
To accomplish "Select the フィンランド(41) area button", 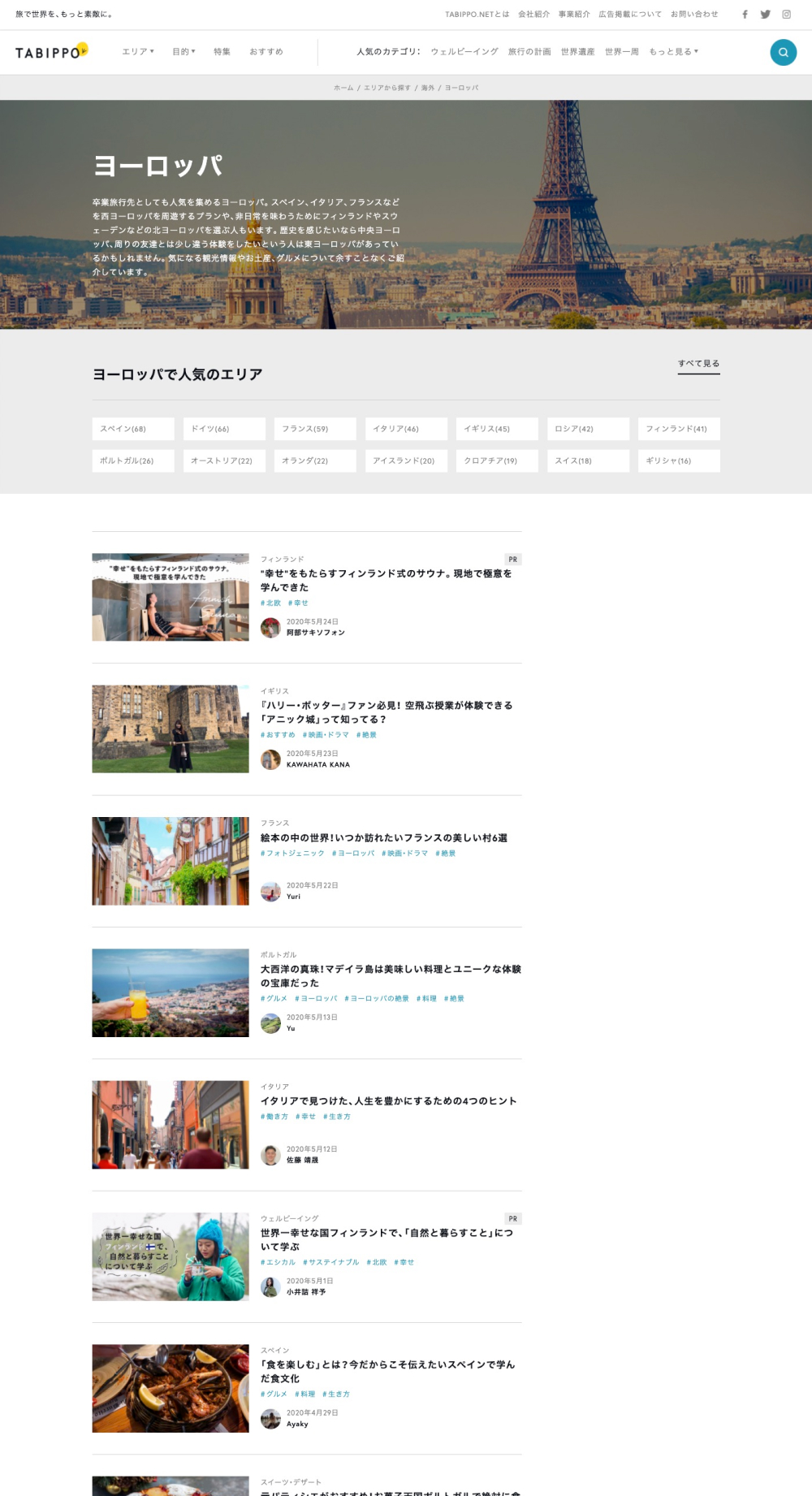I will 679,429.
